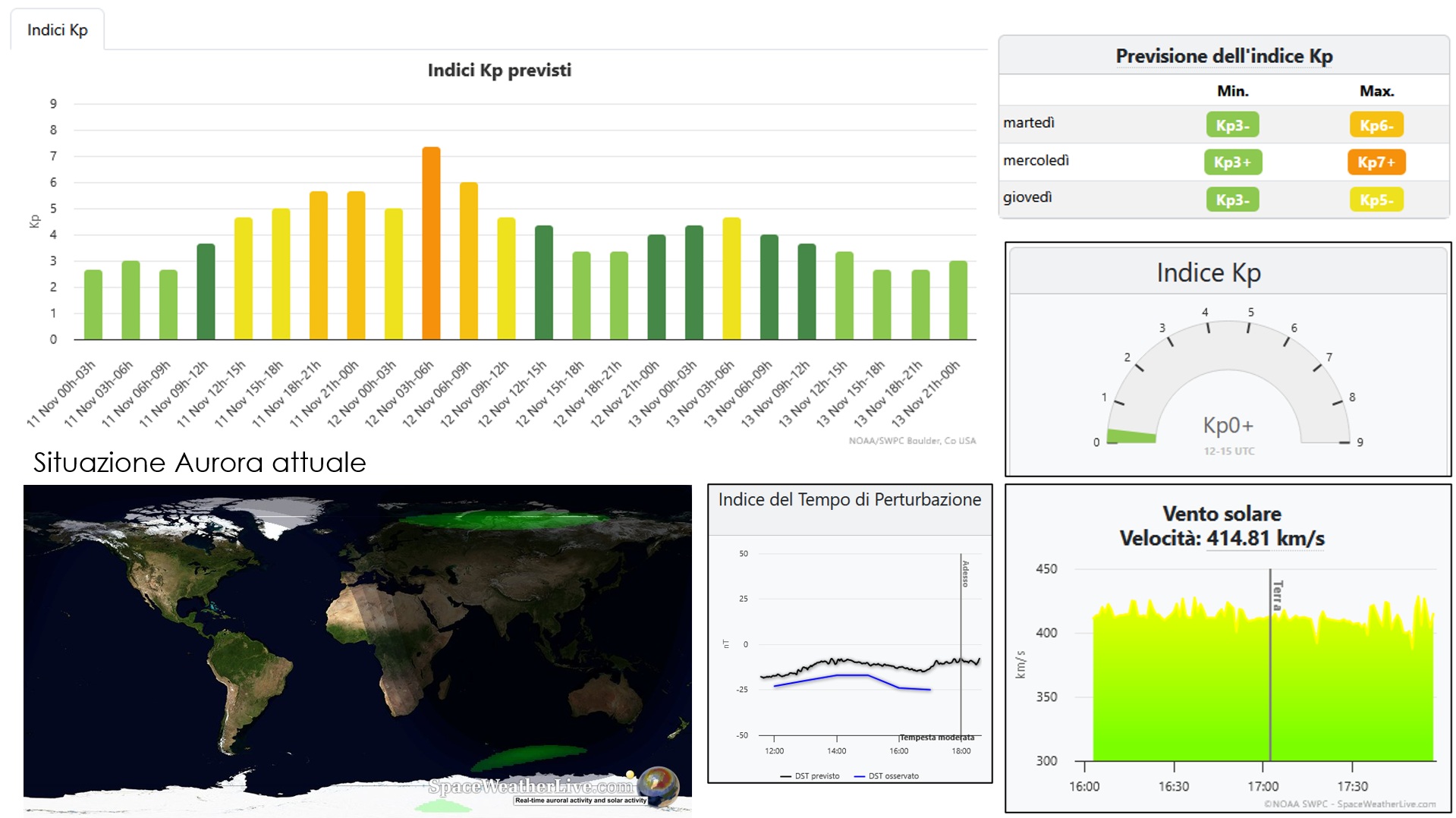Click the solar wind speed value 414.81 km/s

click(1265, 539)
